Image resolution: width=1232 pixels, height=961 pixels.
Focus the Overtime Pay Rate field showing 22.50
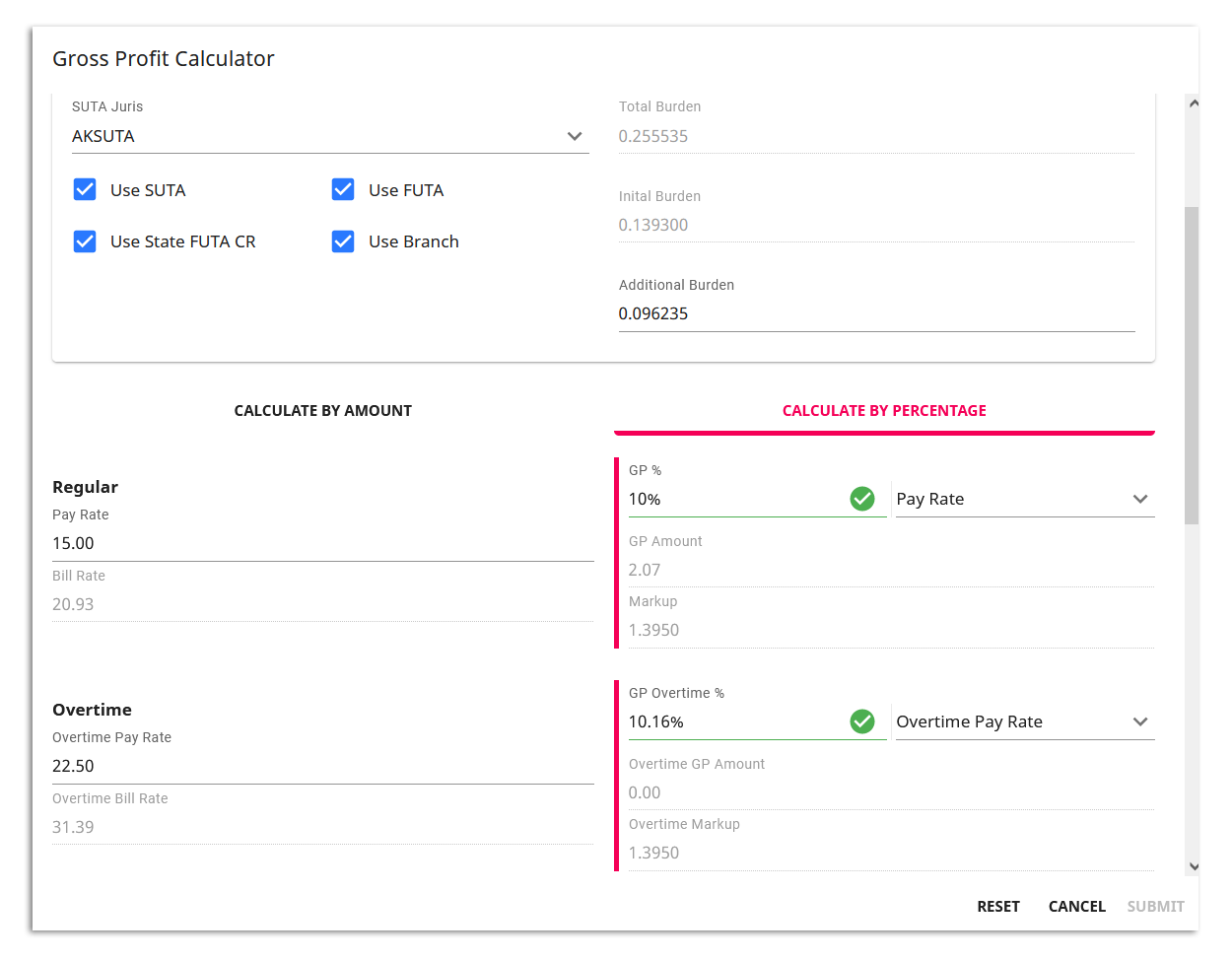(323, 766)
